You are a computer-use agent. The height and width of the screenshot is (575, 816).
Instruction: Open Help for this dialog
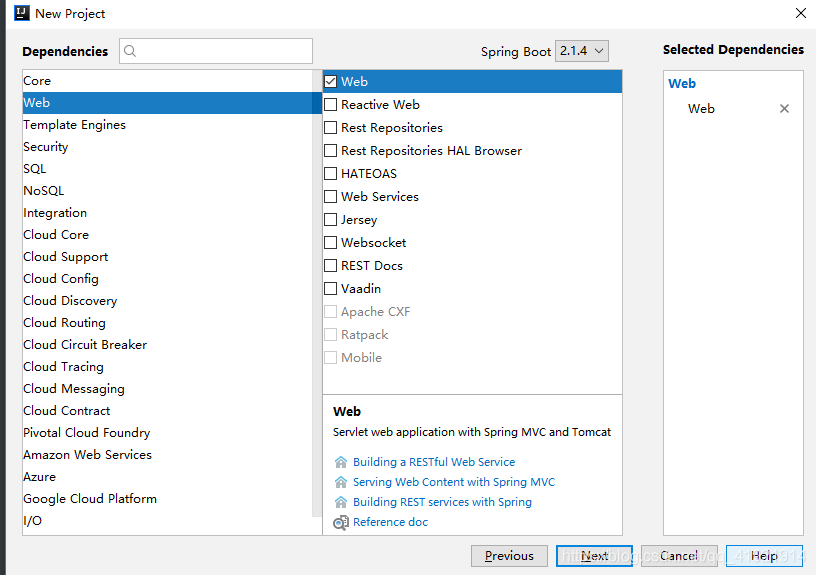click(764, 556)
